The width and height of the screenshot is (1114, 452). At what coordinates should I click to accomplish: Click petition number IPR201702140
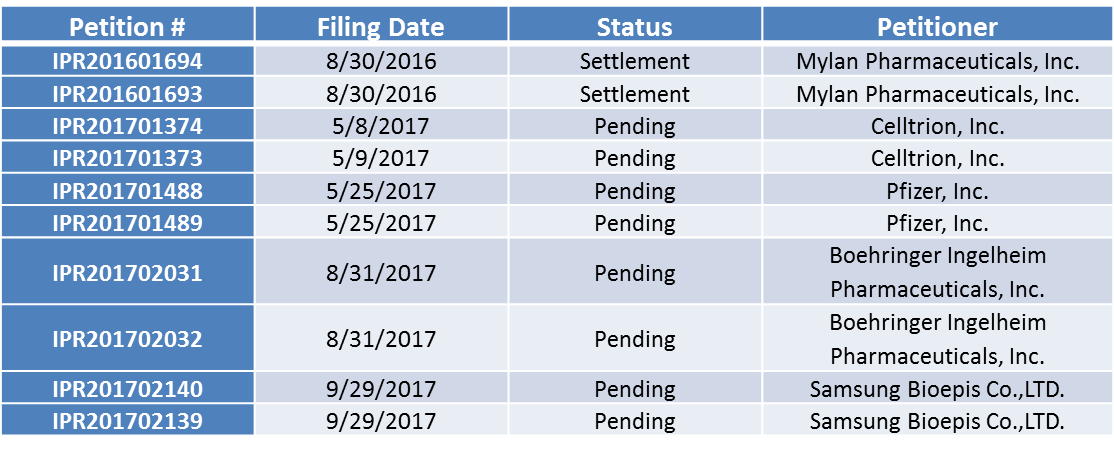coord(127,389)
